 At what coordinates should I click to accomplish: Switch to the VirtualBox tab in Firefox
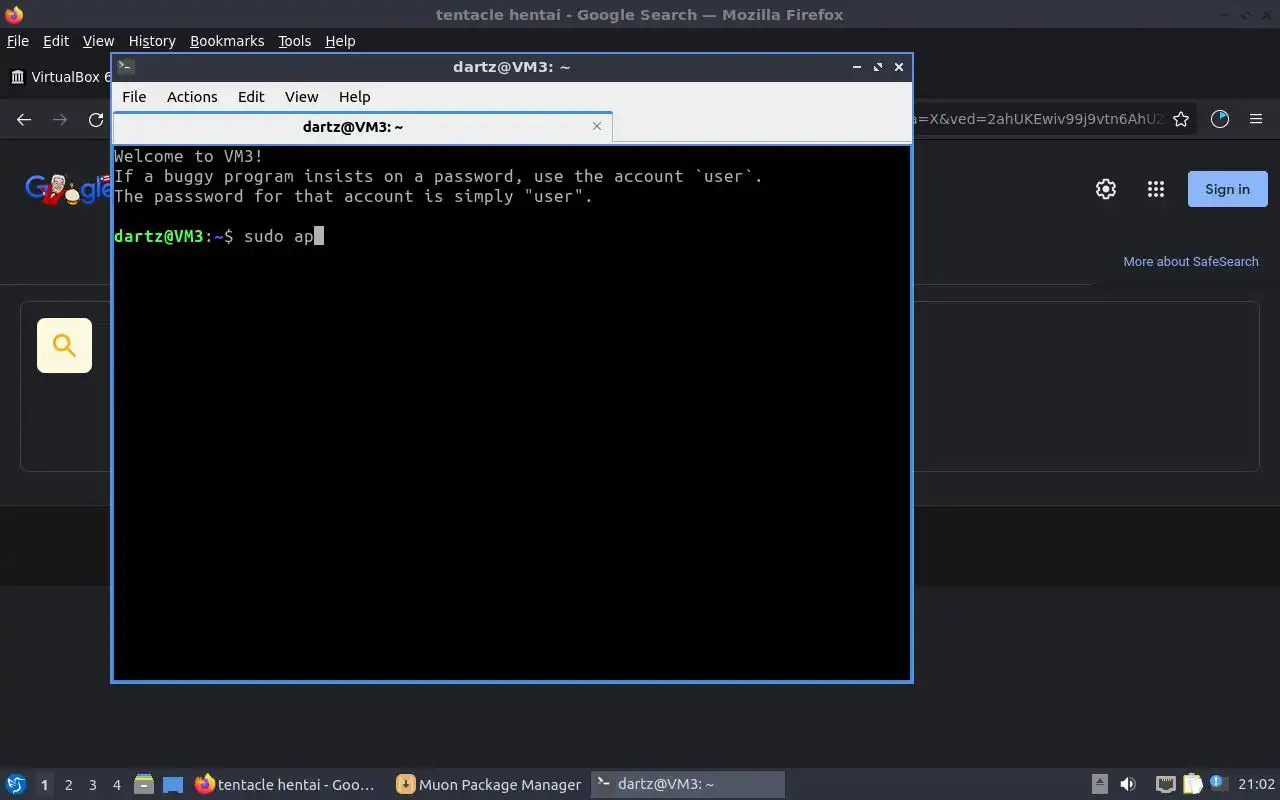(x=58, y=77)
